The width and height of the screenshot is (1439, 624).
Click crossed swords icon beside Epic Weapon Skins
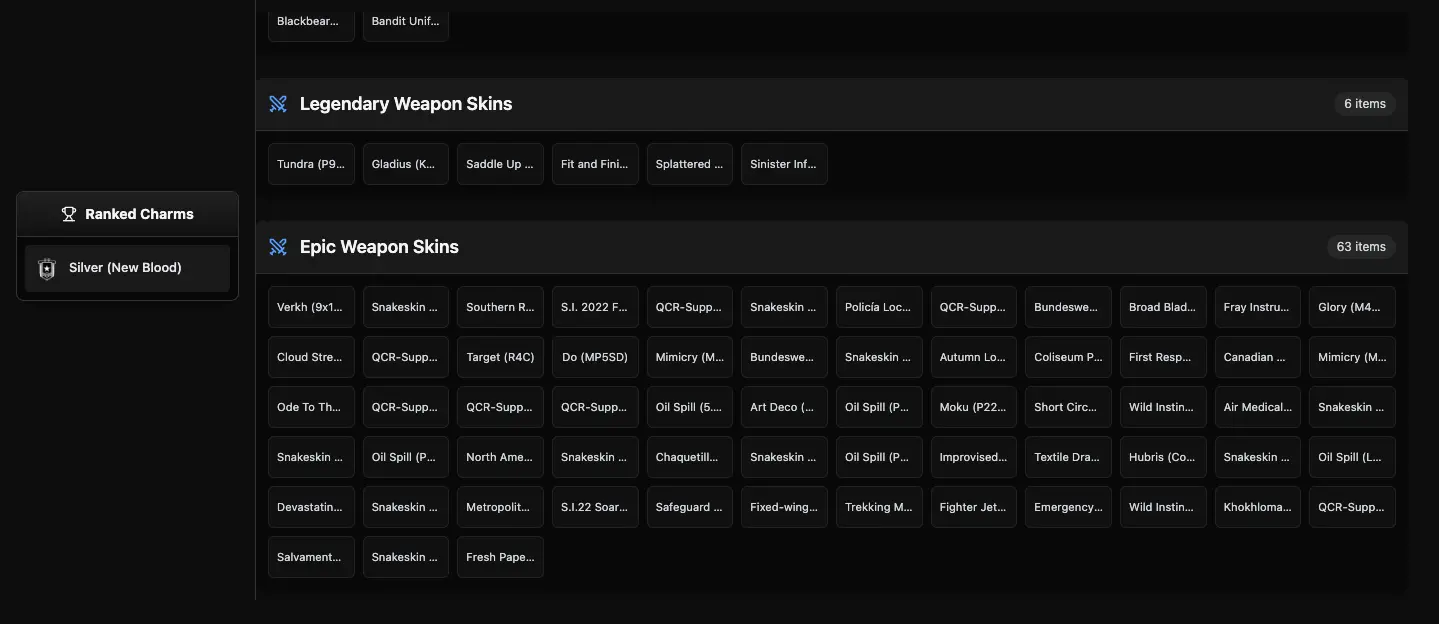[278, 247]
